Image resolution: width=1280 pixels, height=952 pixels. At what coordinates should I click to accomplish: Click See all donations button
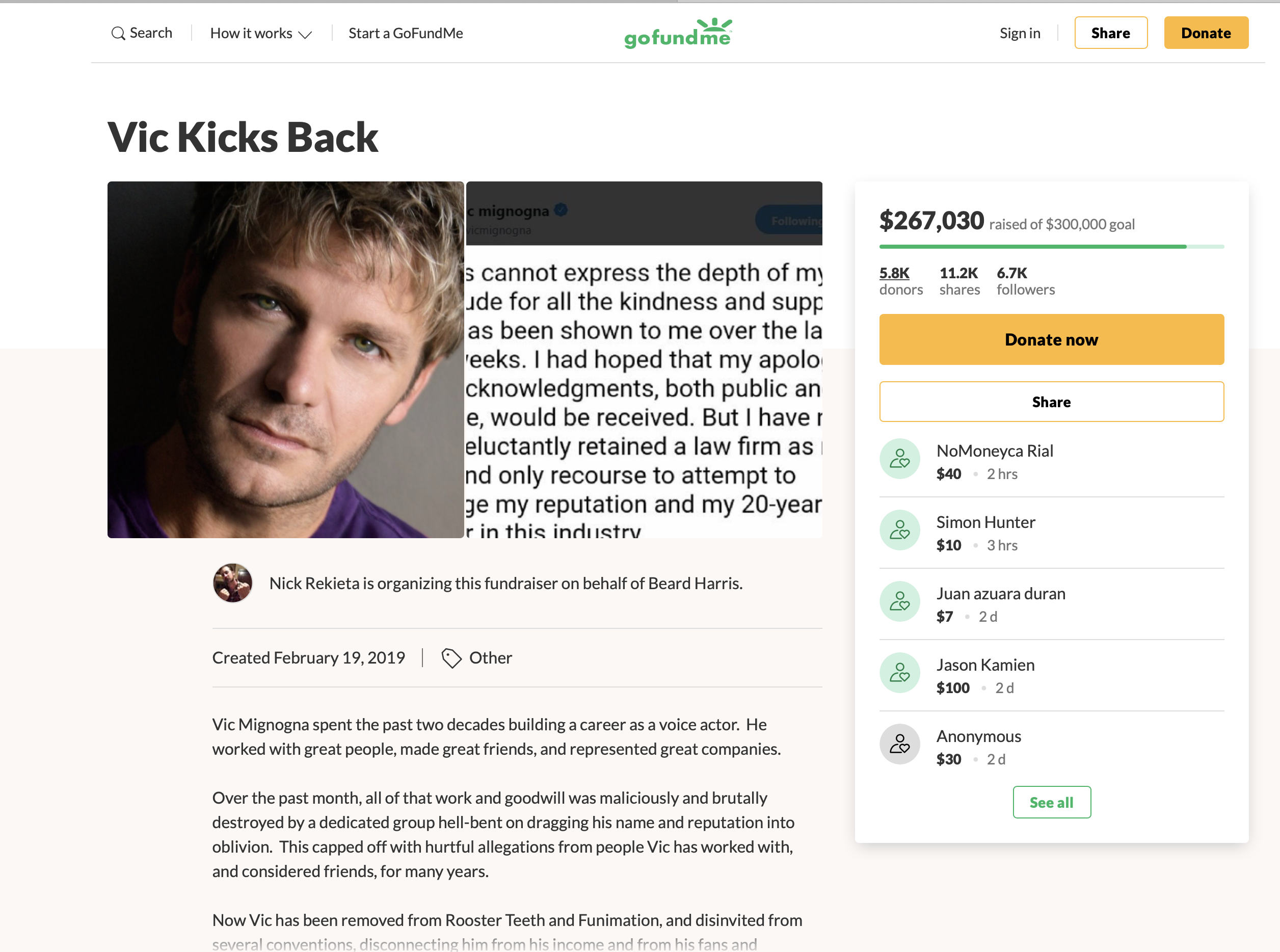tap(1051, 802)
